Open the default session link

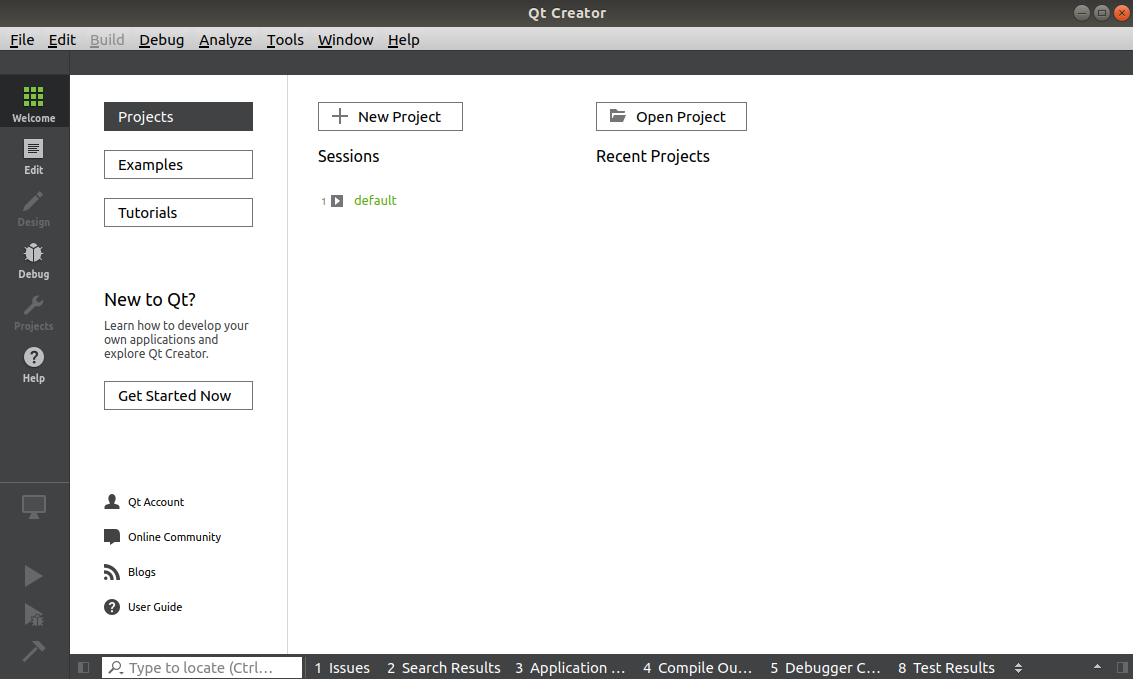tap(375, 201)
